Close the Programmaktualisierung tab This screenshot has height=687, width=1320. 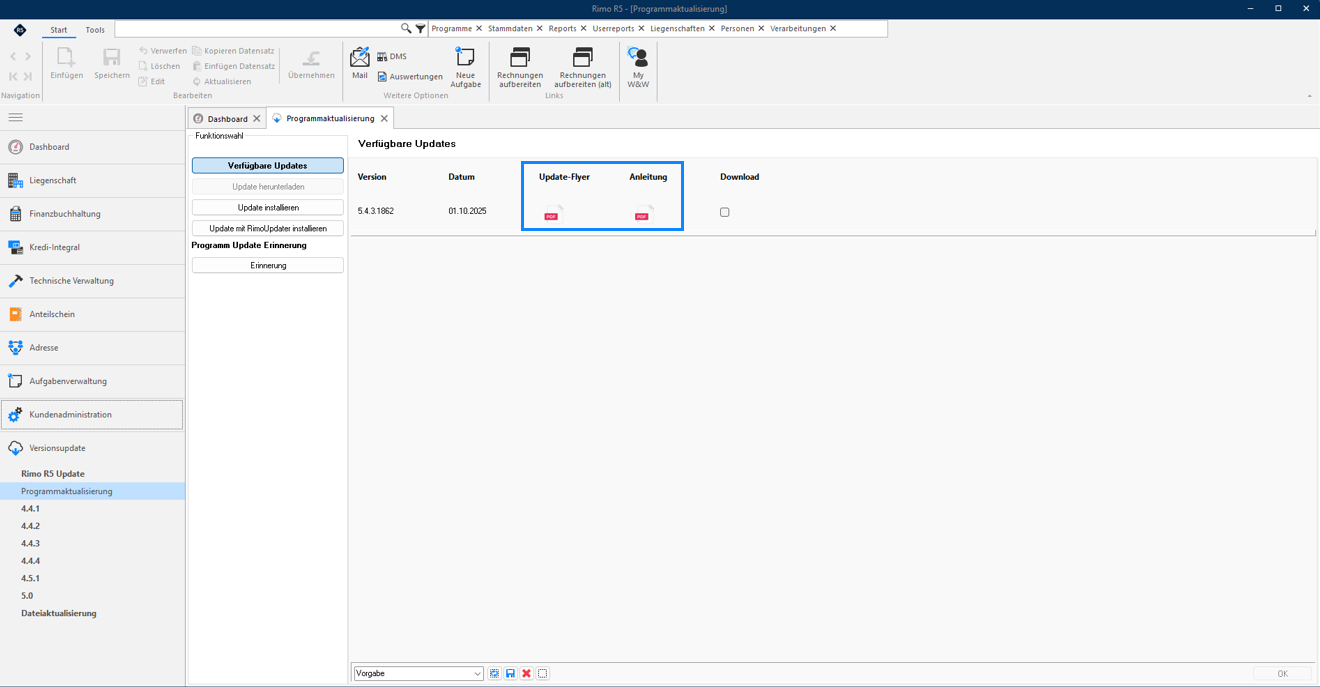tap(384, 119)
